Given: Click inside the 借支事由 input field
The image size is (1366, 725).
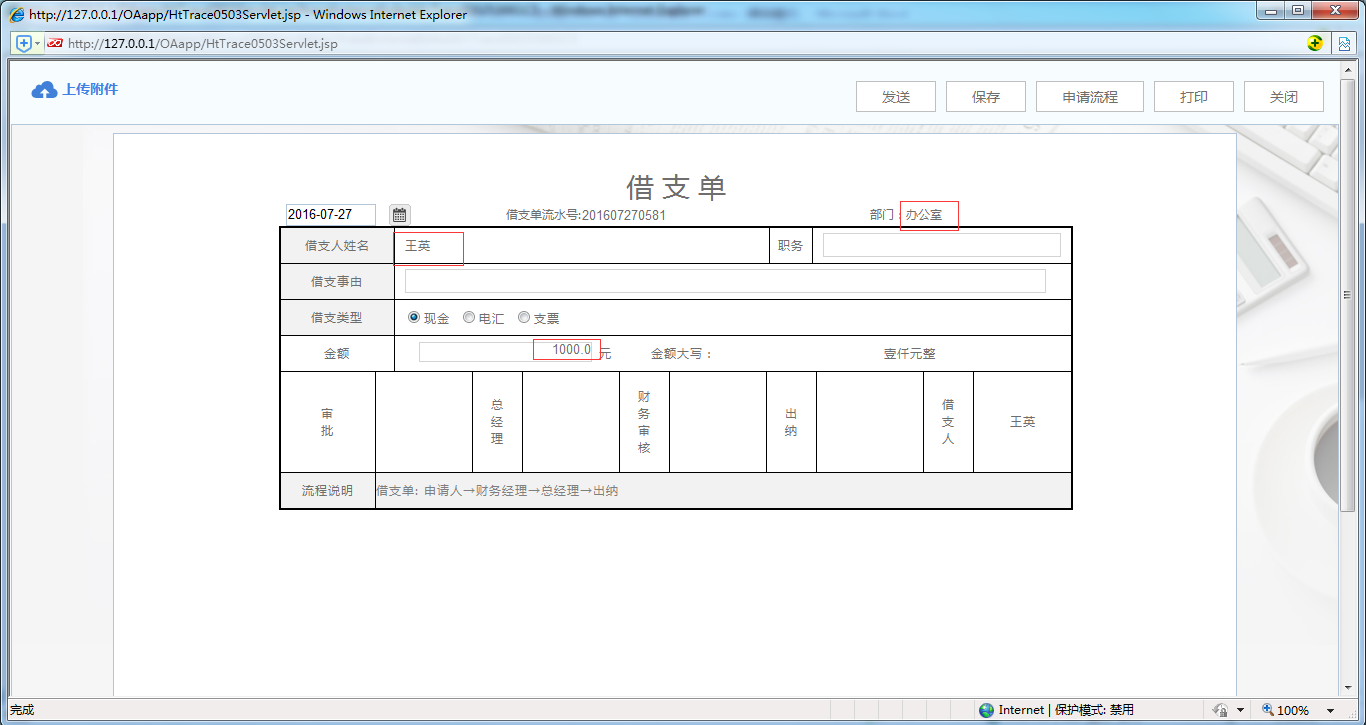Looking at the screenshot, I should click(x=724, y=281).
